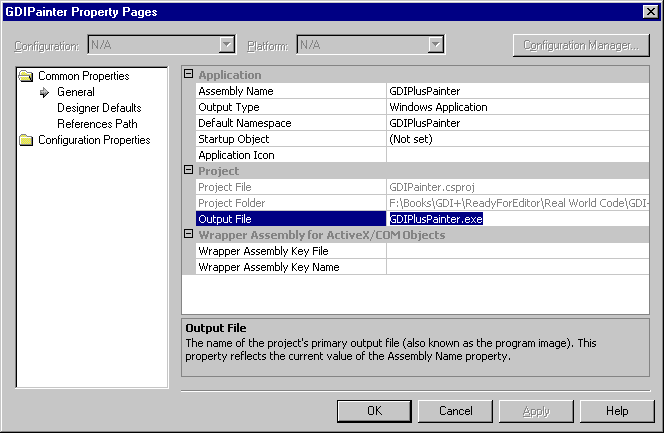Click the Project category header text
664x433 pixels.
click(x=219, y=171)
